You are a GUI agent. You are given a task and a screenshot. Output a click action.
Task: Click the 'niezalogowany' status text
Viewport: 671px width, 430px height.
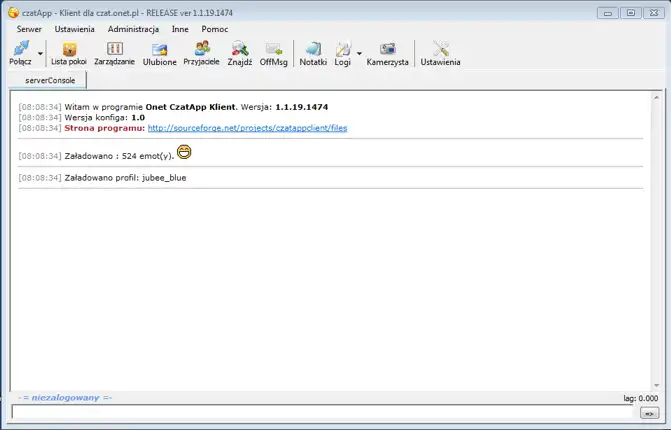65,397
